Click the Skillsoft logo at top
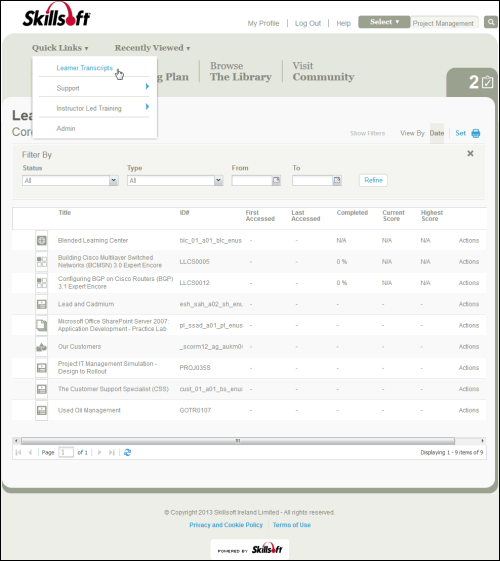This screenshot has height=561, width=500. coord(56,15)
